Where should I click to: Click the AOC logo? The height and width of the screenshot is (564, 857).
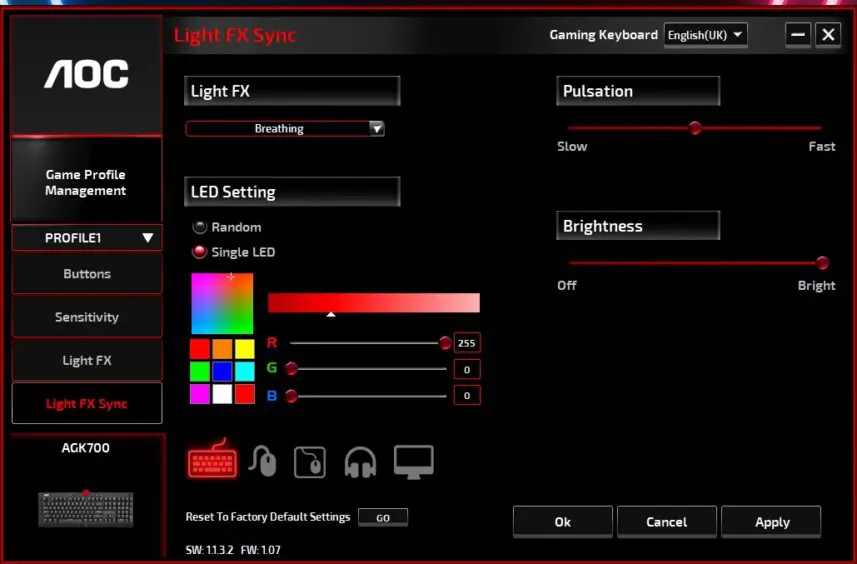pos(86,74)
